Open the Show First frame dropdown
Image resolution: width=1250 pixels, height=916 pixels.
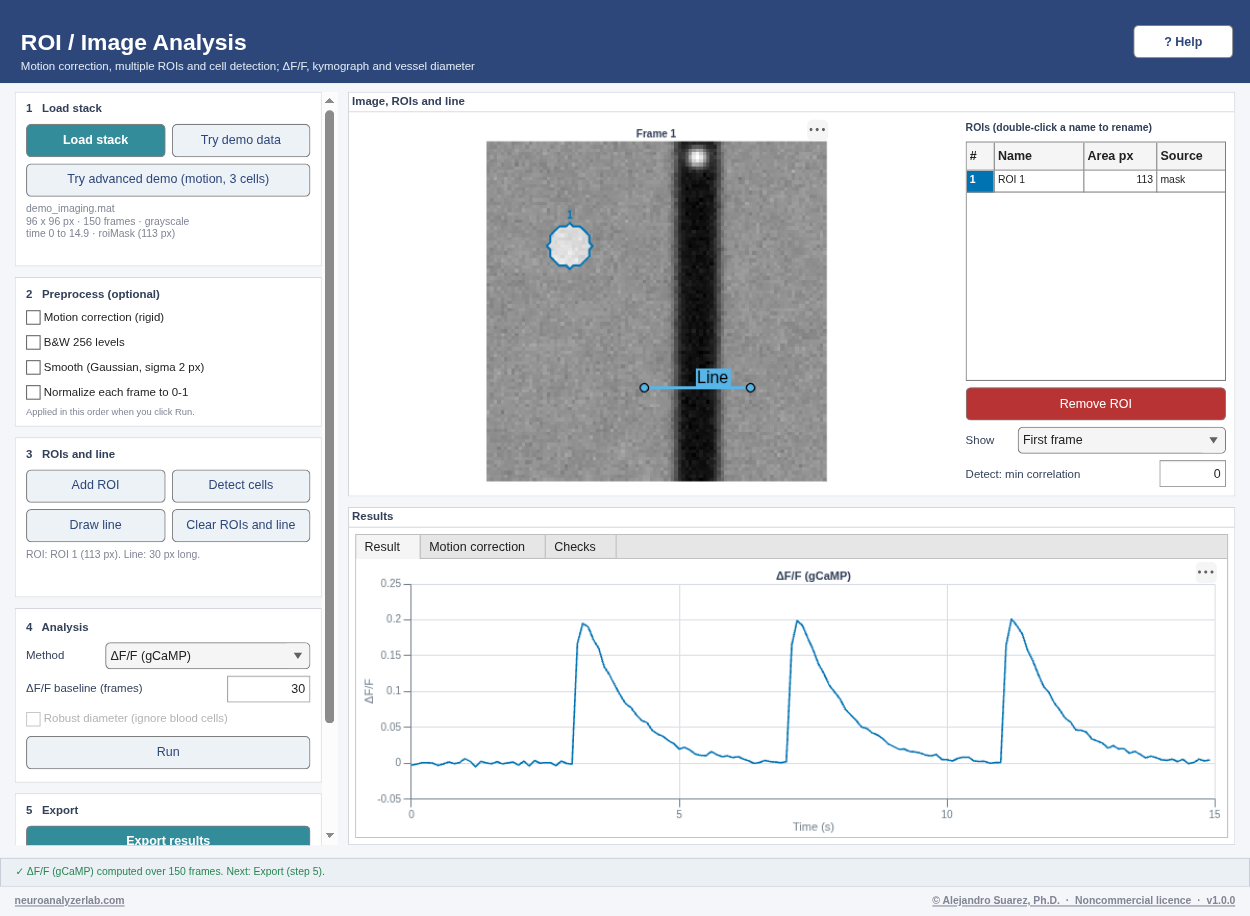click(x=1121, y=440)
